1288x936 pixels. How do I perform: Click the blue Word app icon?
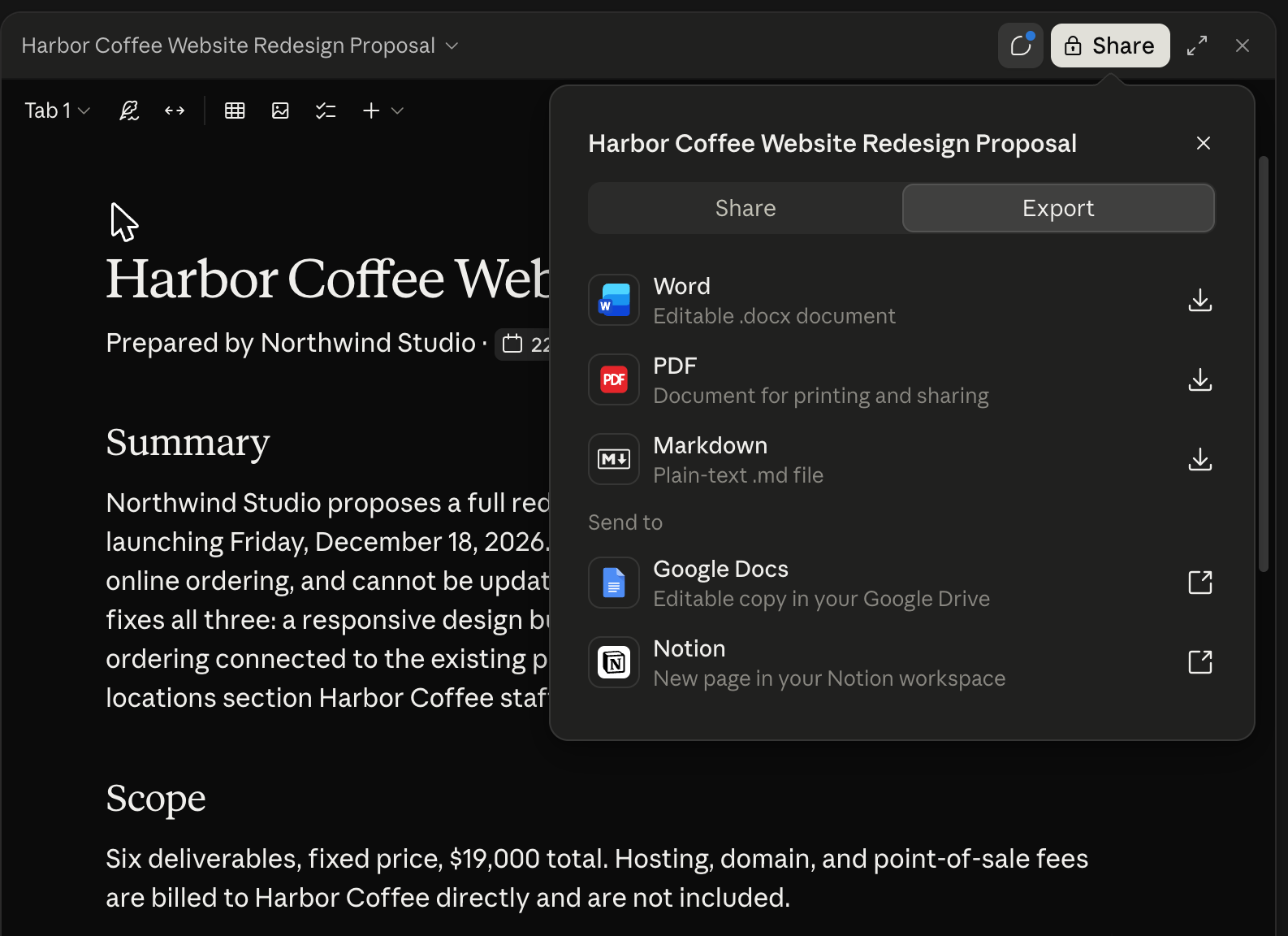coord(614,300)
